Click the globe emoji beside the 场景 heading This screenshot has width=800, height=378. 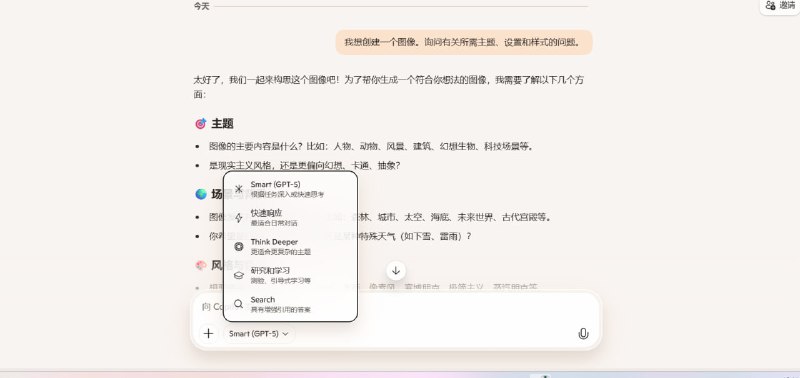point(201,194)
